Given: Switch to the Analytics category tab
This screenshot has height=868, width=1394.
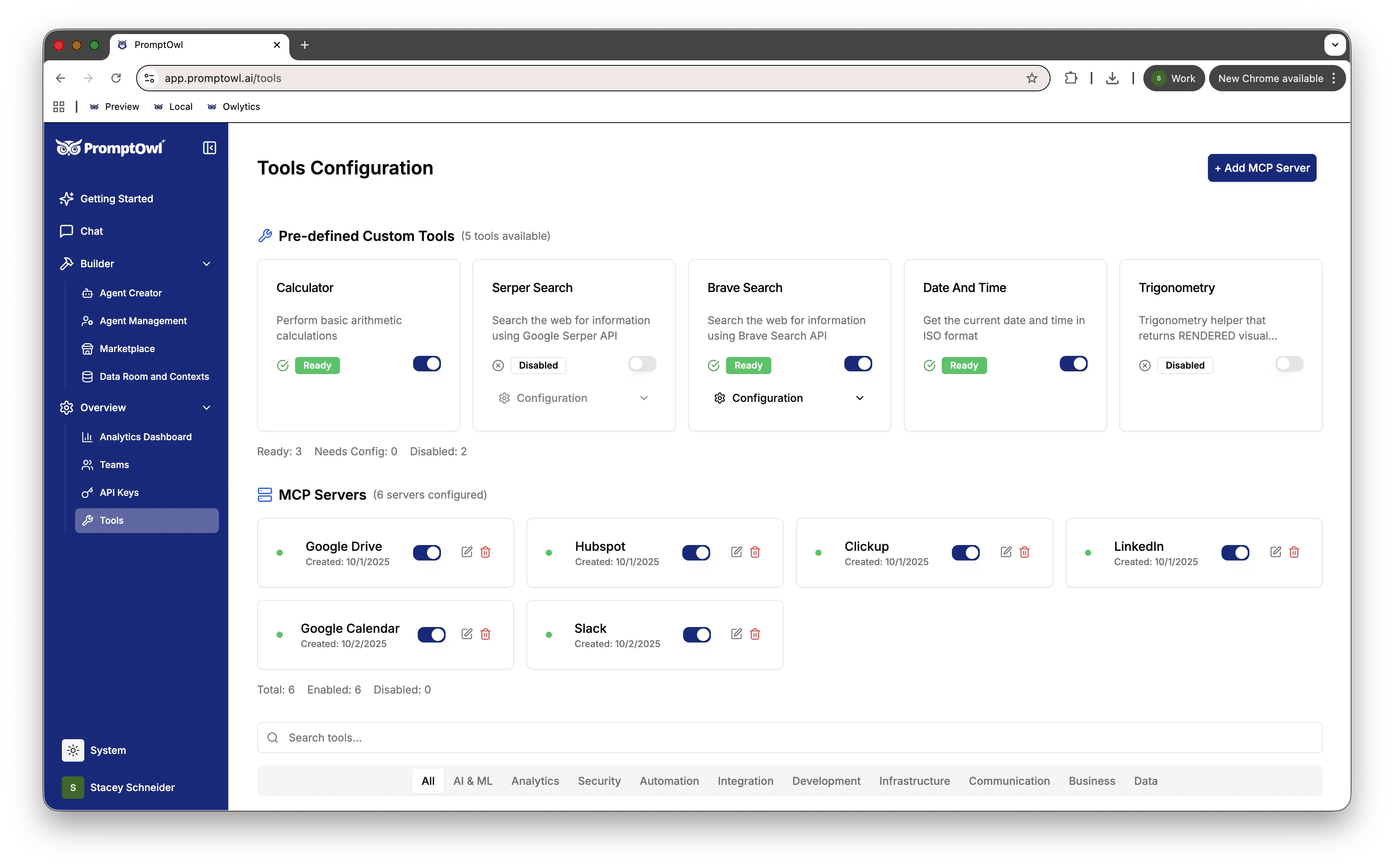Looking at the screenshot, I should coord(535,781).
